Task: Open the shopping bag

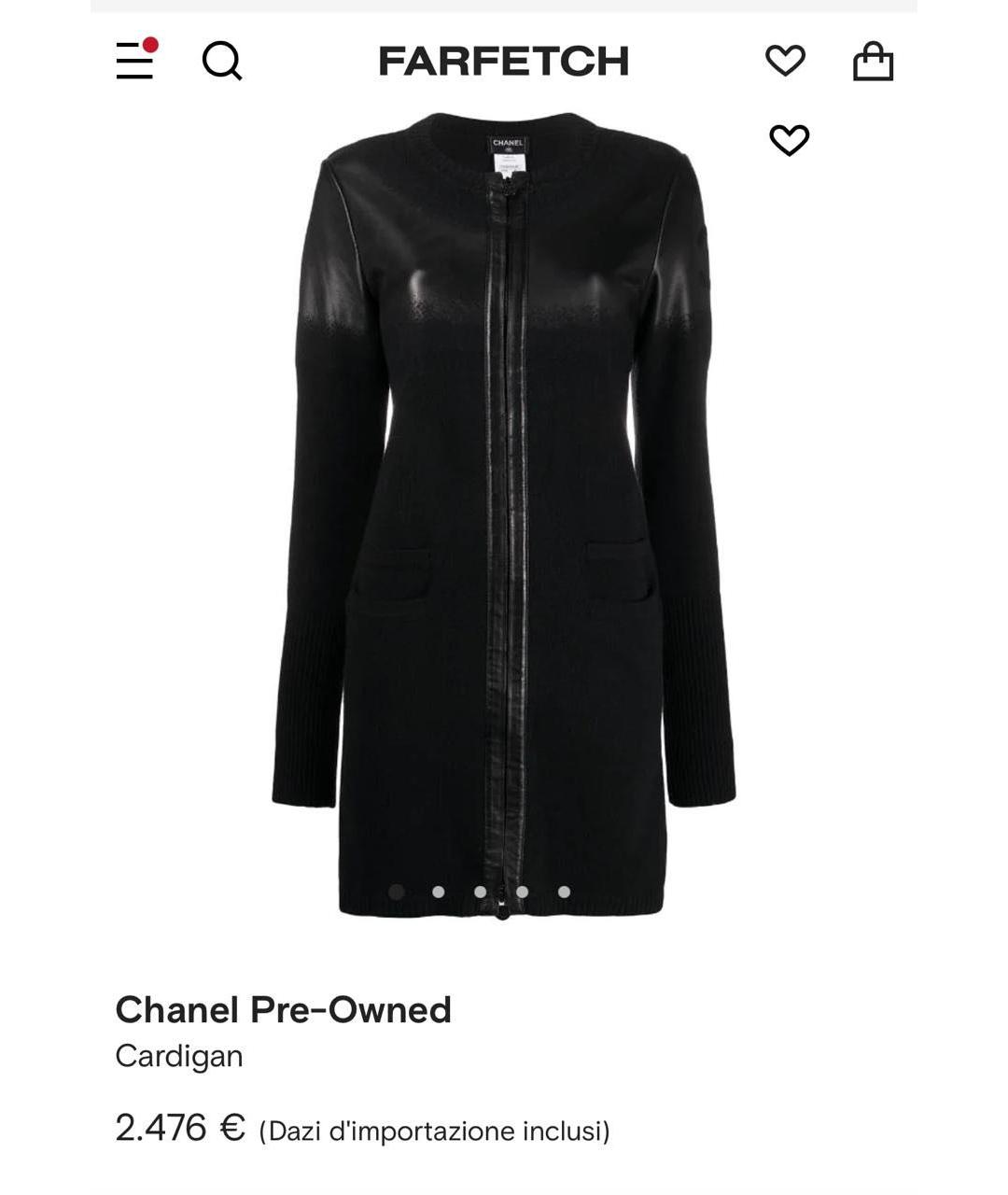Action: [874, 61]
